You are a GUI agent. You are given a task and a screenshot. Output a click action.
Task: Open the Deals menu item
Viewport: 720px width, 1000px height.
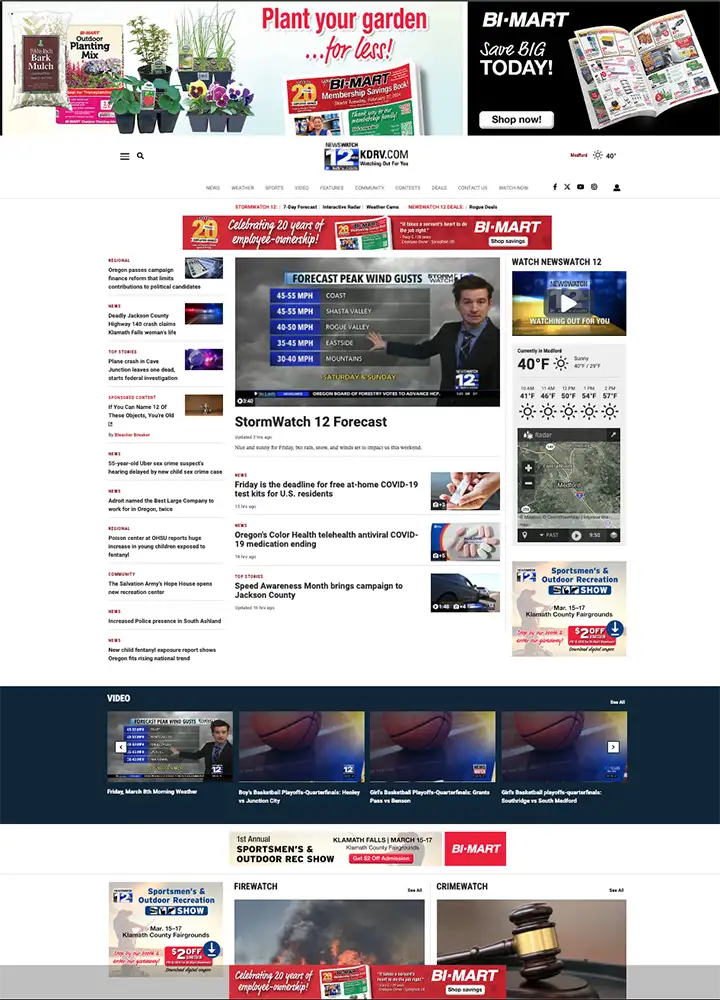[x=439, y=188]
